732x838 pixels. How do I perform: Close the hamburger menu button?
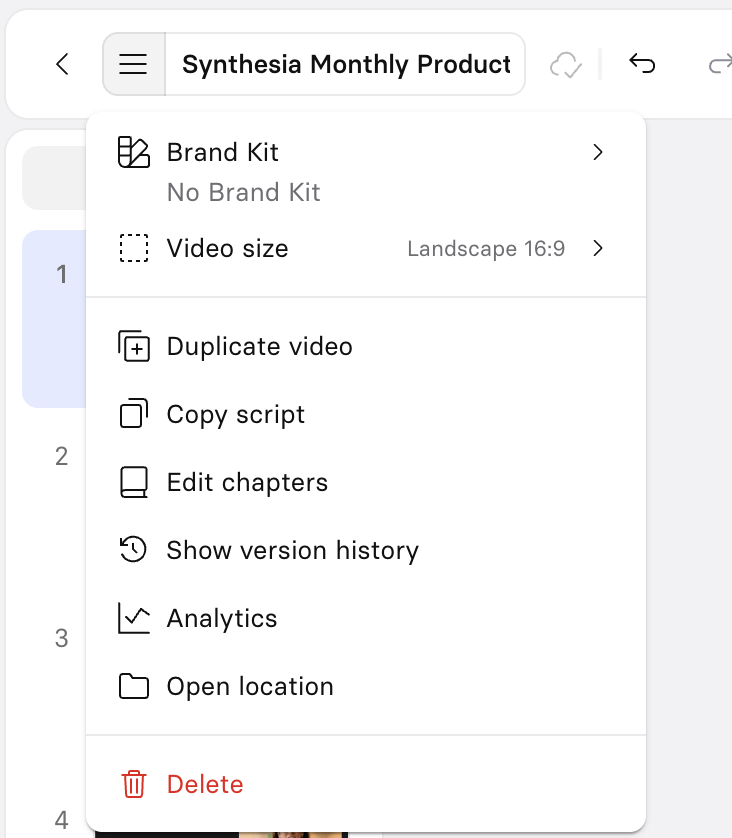[134, 64]
